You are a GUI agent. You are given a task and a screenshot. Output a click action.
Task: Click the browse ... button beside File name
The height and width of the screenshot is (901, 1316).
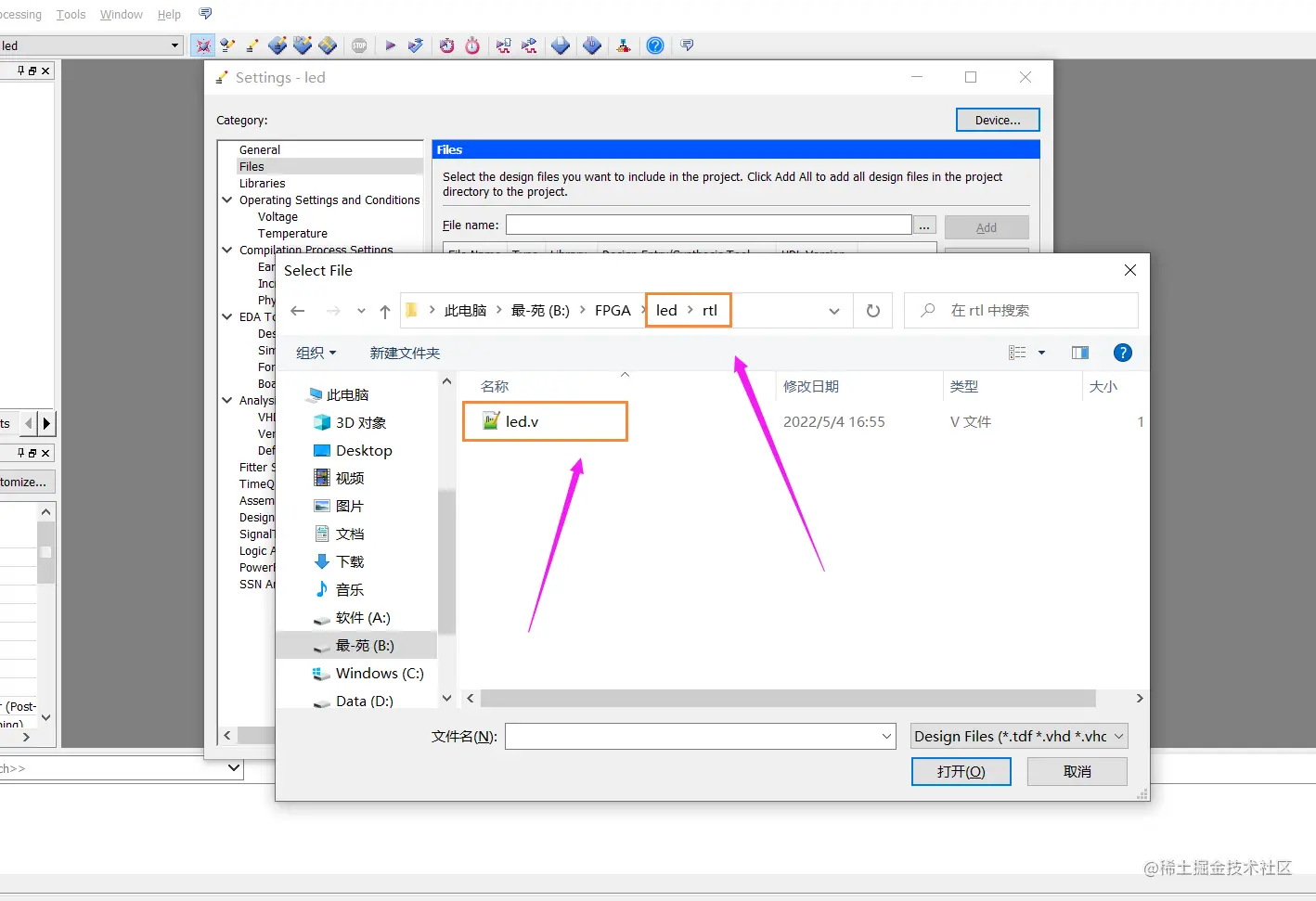click(x=925, y=225)
